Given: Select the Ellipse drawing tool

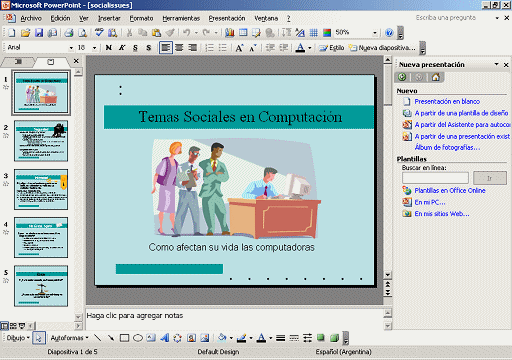Looking at the screenshot, I should pos(138,338).
